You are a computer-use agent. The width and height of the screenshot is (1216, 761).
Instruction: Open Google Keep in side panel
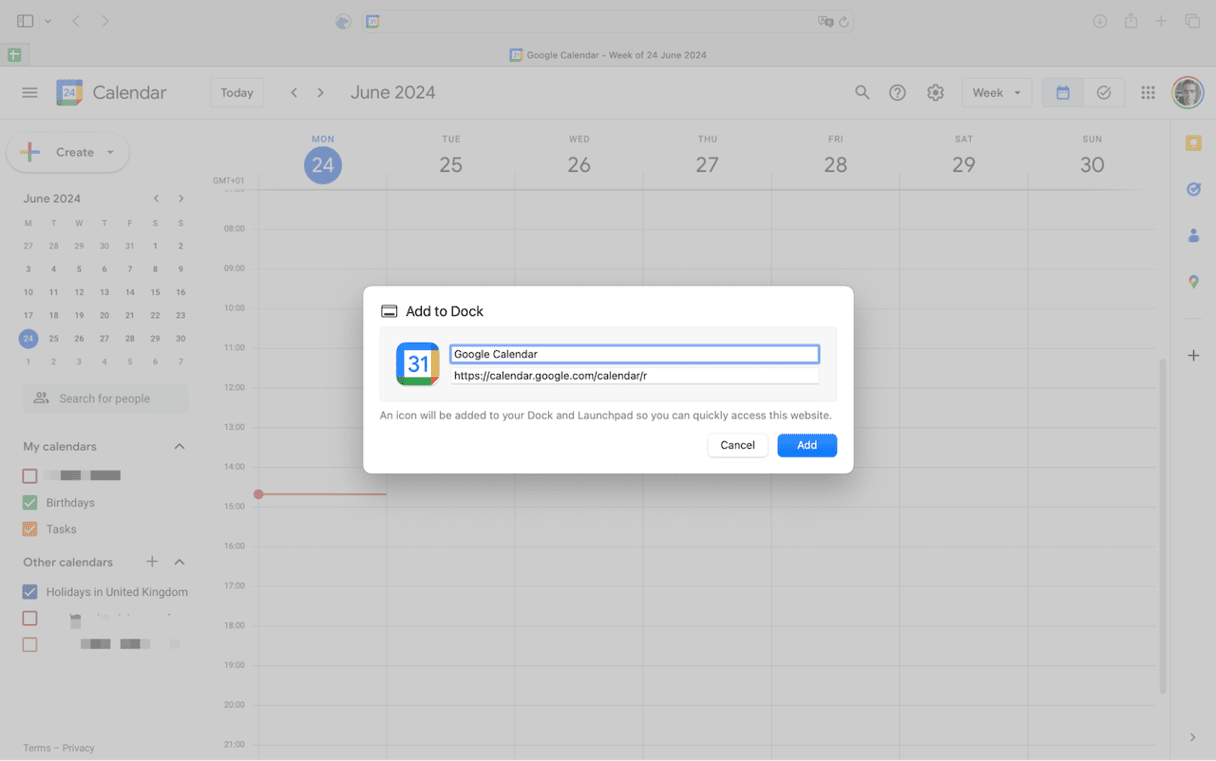1193,144
